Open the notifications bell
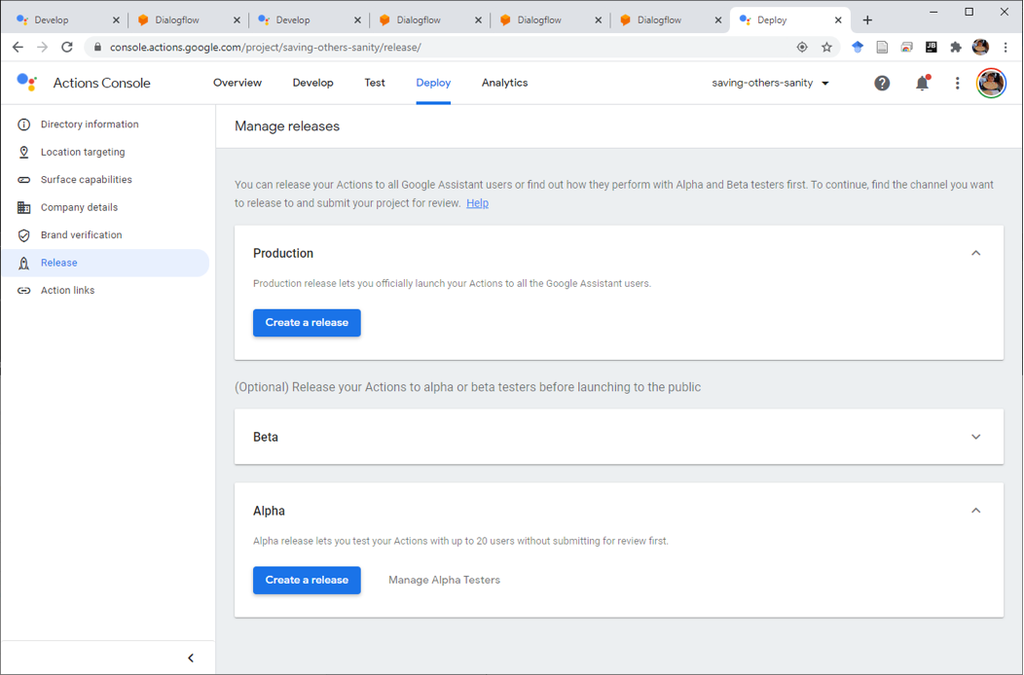 coord(922,83)
